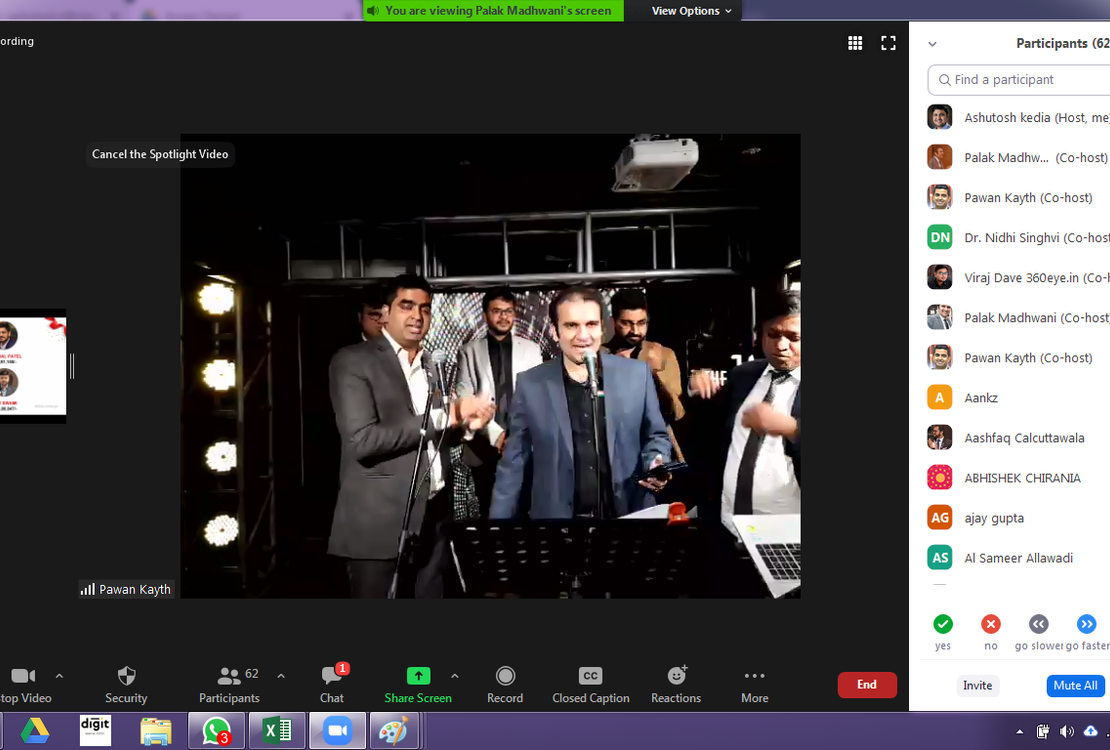Open the More options menu
The image size is (1110, 750).
[755, 684]
